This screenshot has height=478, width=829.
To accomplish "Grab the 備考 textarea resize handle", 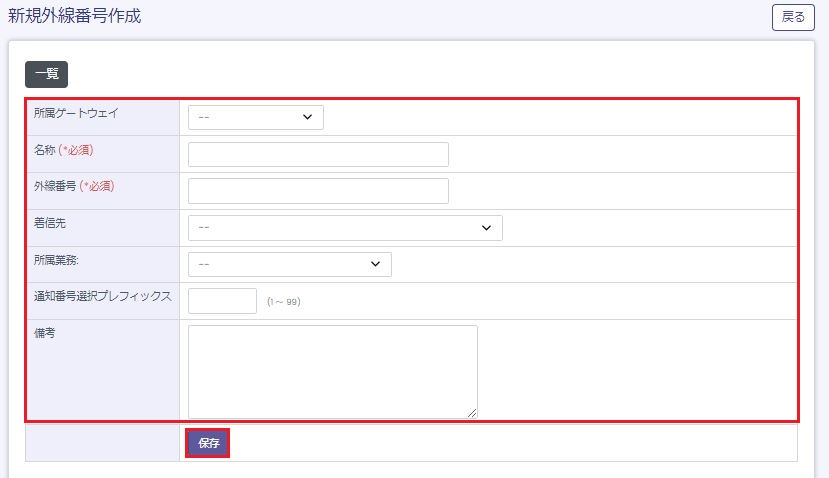I will (472, 412).
